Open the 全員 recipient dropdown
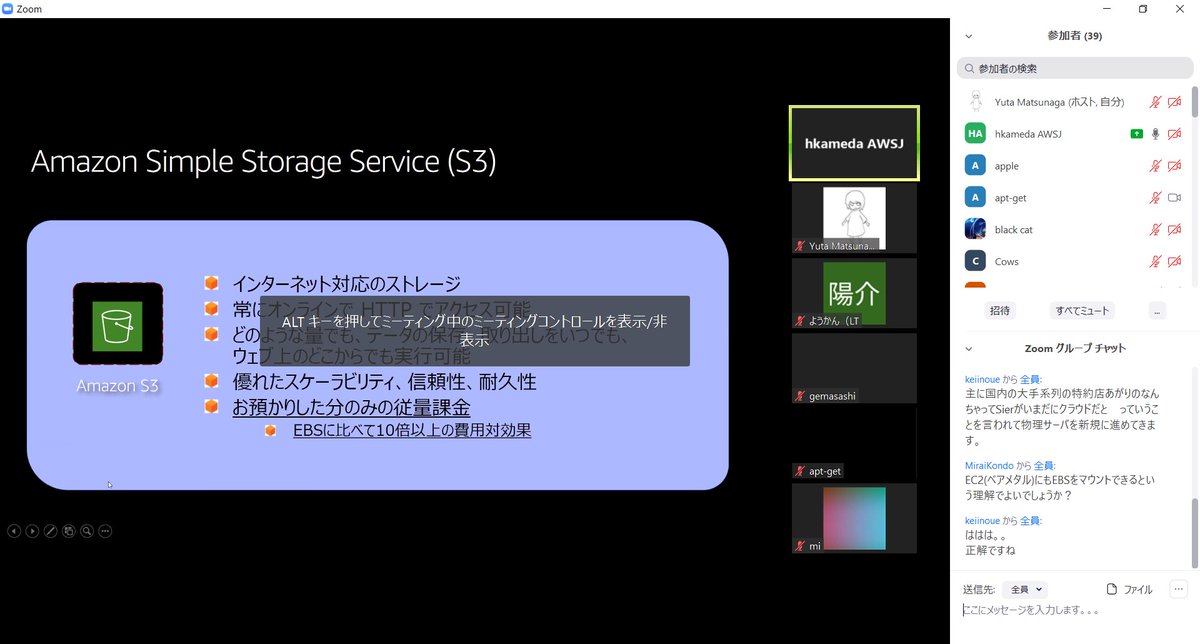This screenshot has height=644, width=1200. click(x=1024, y=589)
